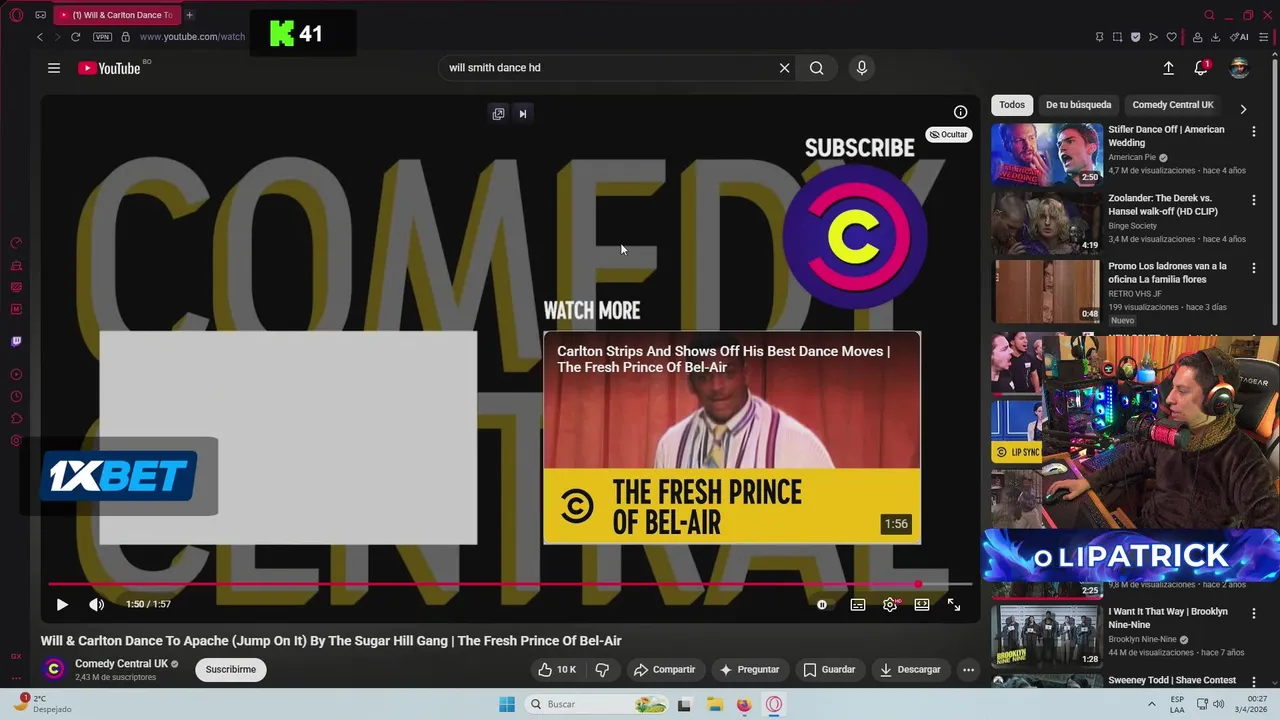This screenshot has height=720, width=1280.
Task: Click the blank gray end-screen video card
Action: point(288,437)
